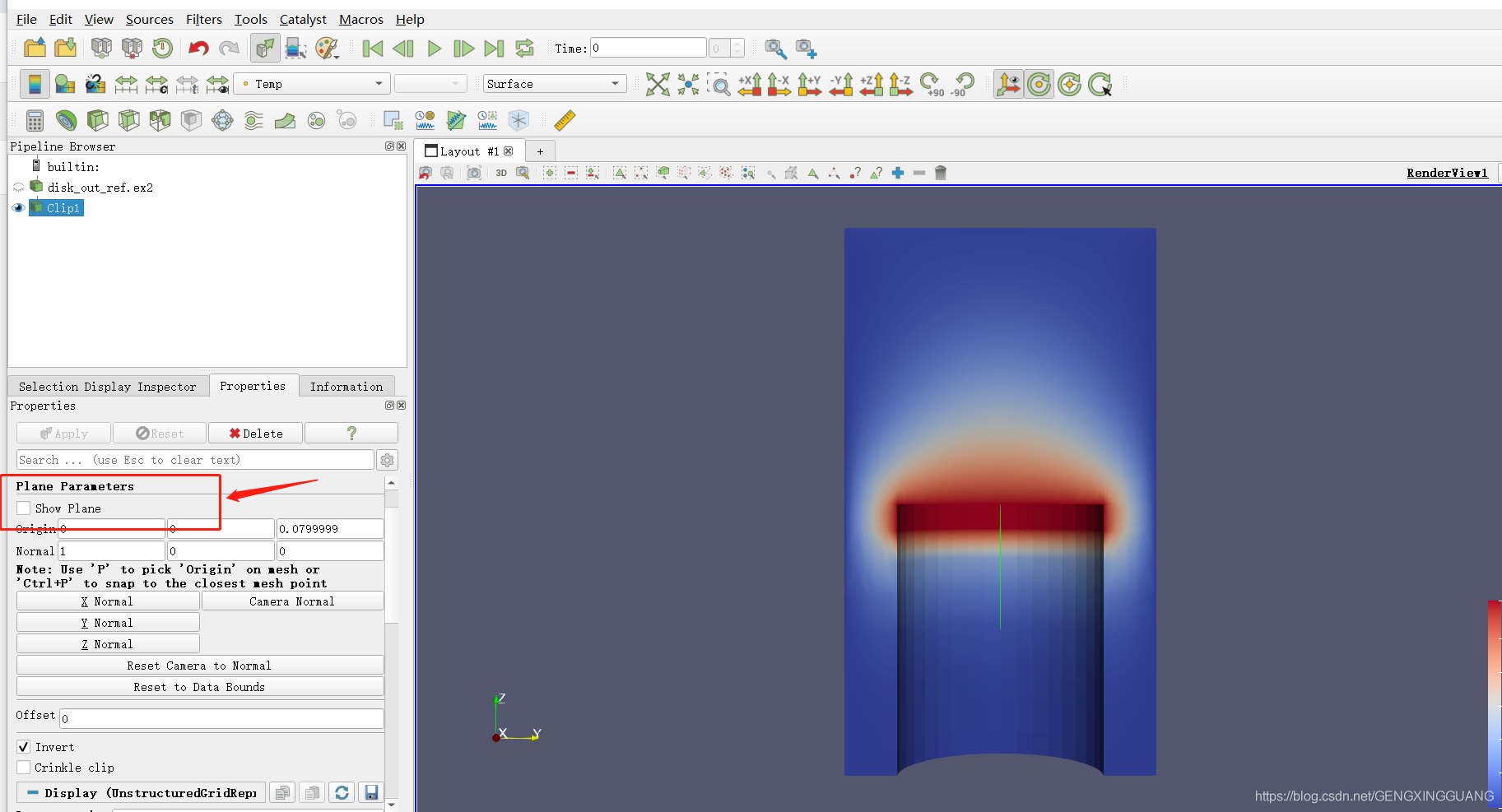This screenshot has width=1502, height=812.
Task: Switch to Selection Display Inspector tab
Action: pyautogui.click(x=107, y=387)
